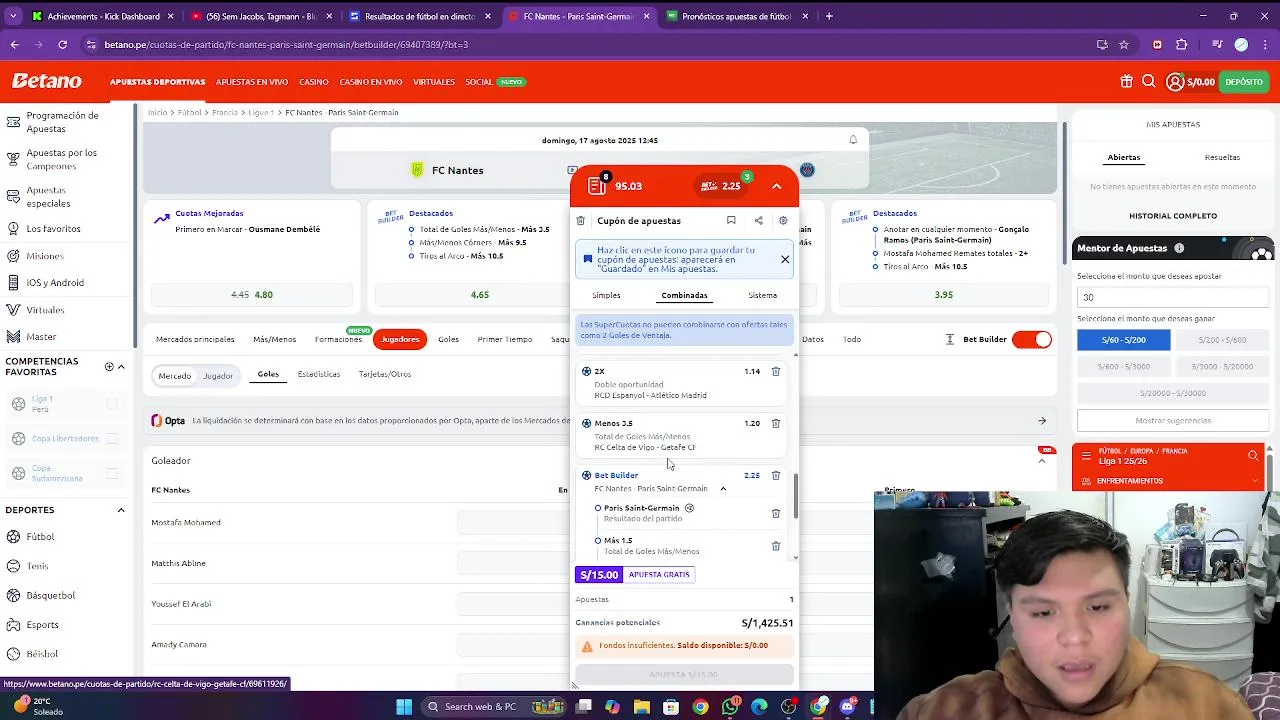
Task: Click the Apuesta Gratis label
Action: pos(659,575)
